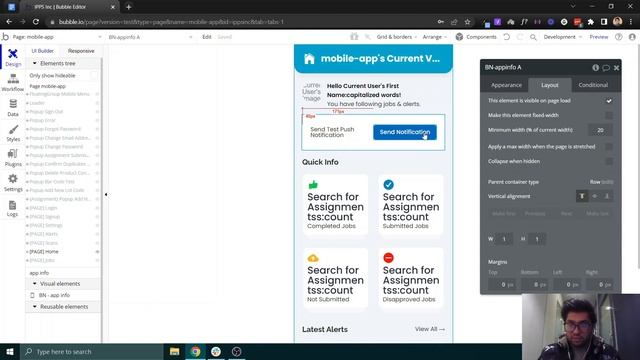The width and height of the screenshot is (640, 360).
Task: Collapse the Reusable elements section
Action: [35, 307]
